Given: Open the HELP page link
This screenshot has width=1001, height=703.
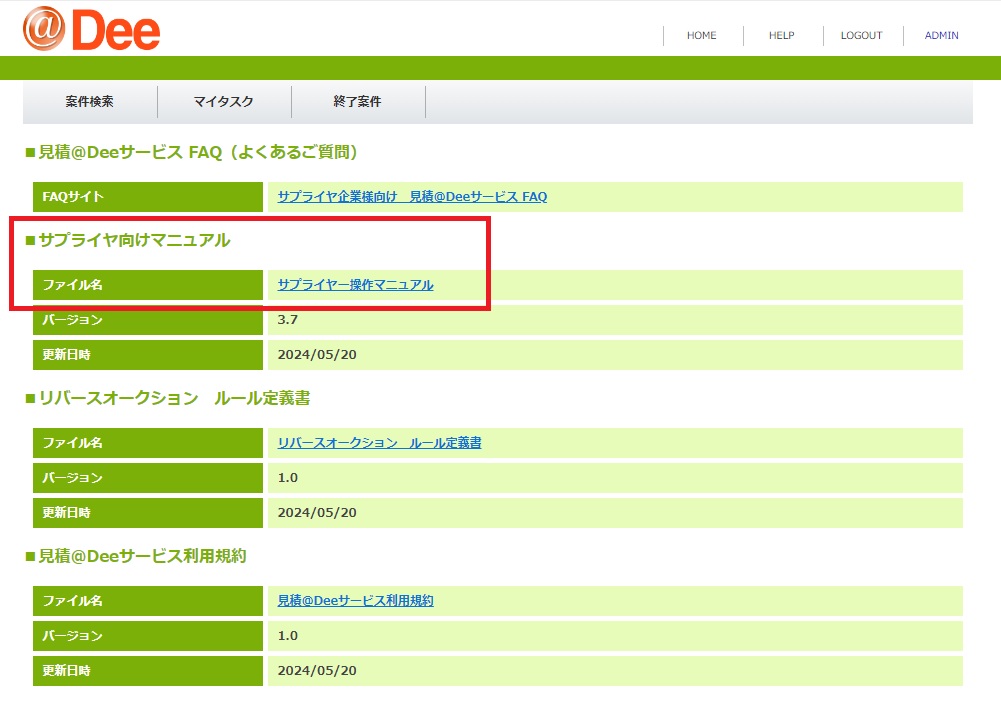Looking at the screenshot, I should [781, 36].
